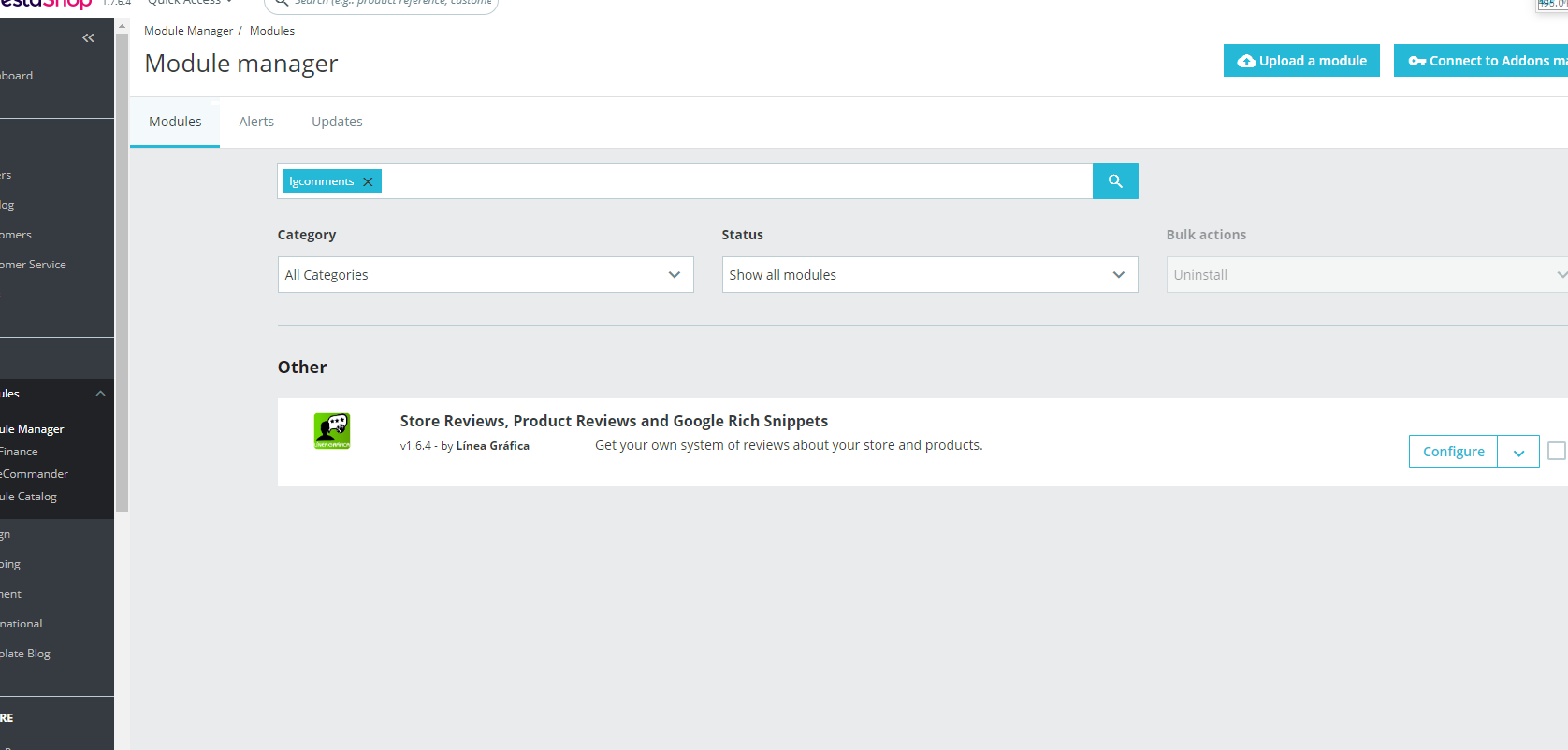Click the sidebar vertical scrollbar

pyautogui.click(x=122, y=271)
